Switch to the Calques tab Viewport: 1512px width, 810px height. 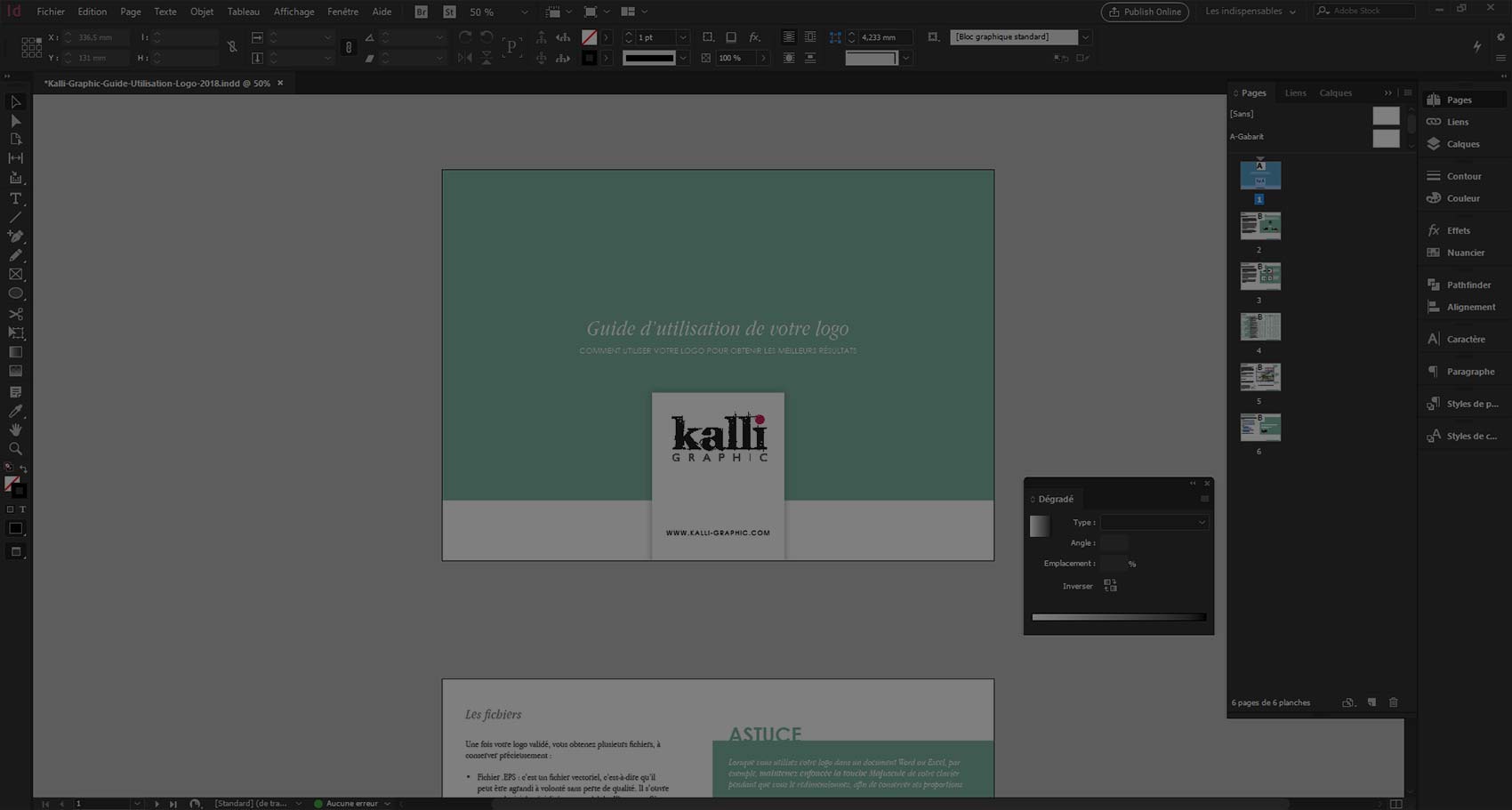point(1335,92)
